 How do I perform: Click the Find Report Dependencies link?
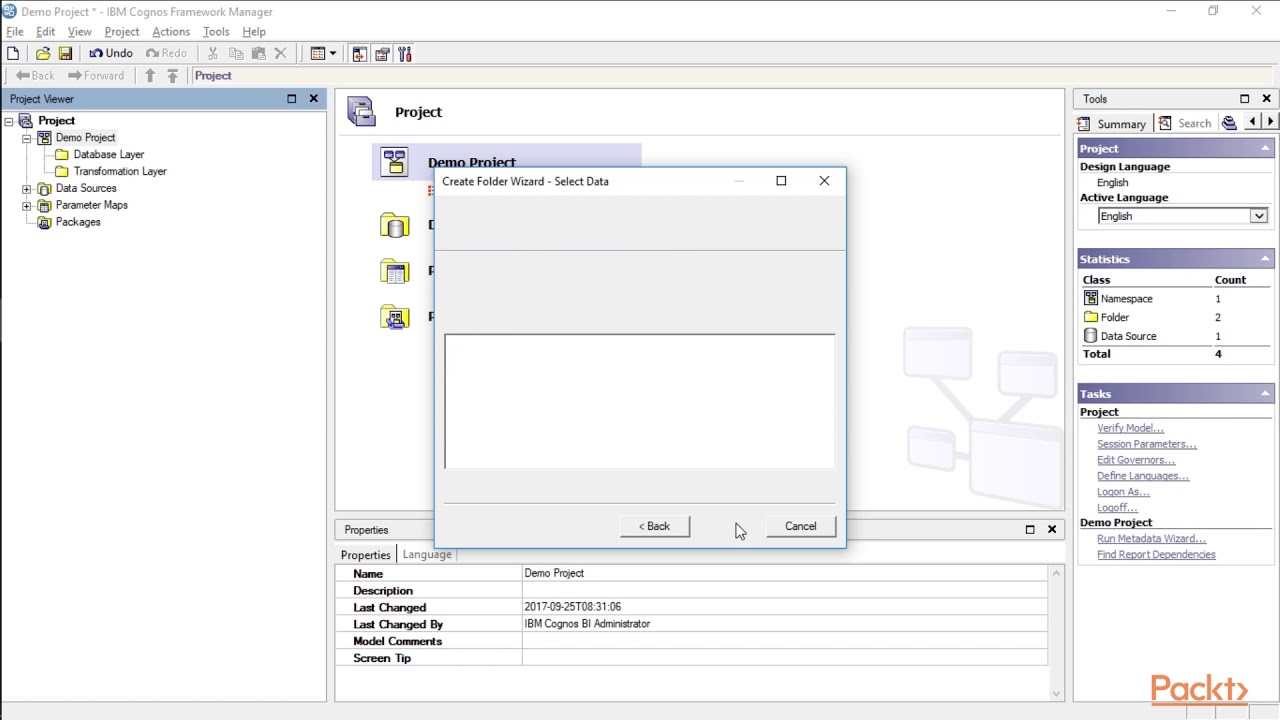[1156, 555]
